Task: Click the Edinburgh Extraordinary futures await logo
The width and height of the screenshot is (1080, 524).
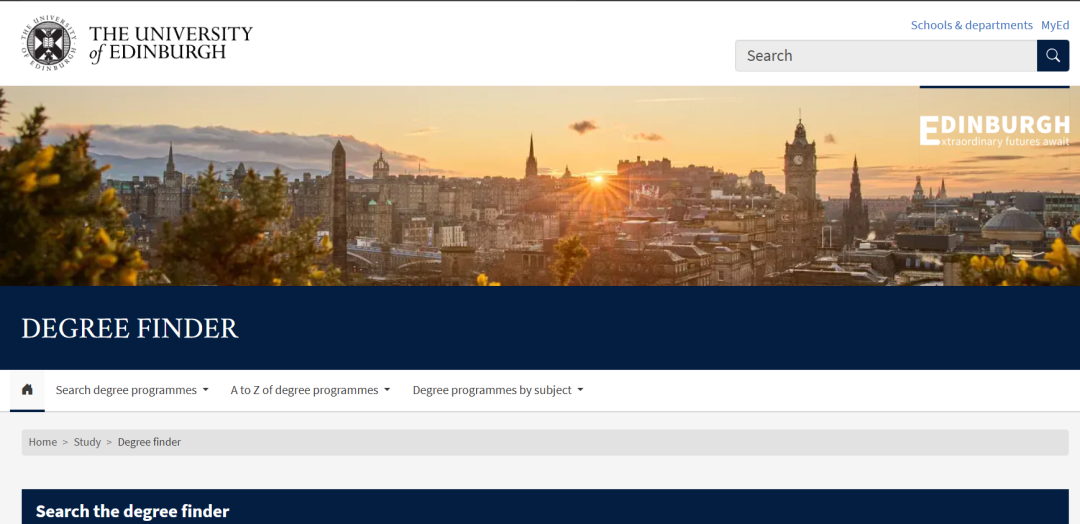Action: [x=995, y=131]
